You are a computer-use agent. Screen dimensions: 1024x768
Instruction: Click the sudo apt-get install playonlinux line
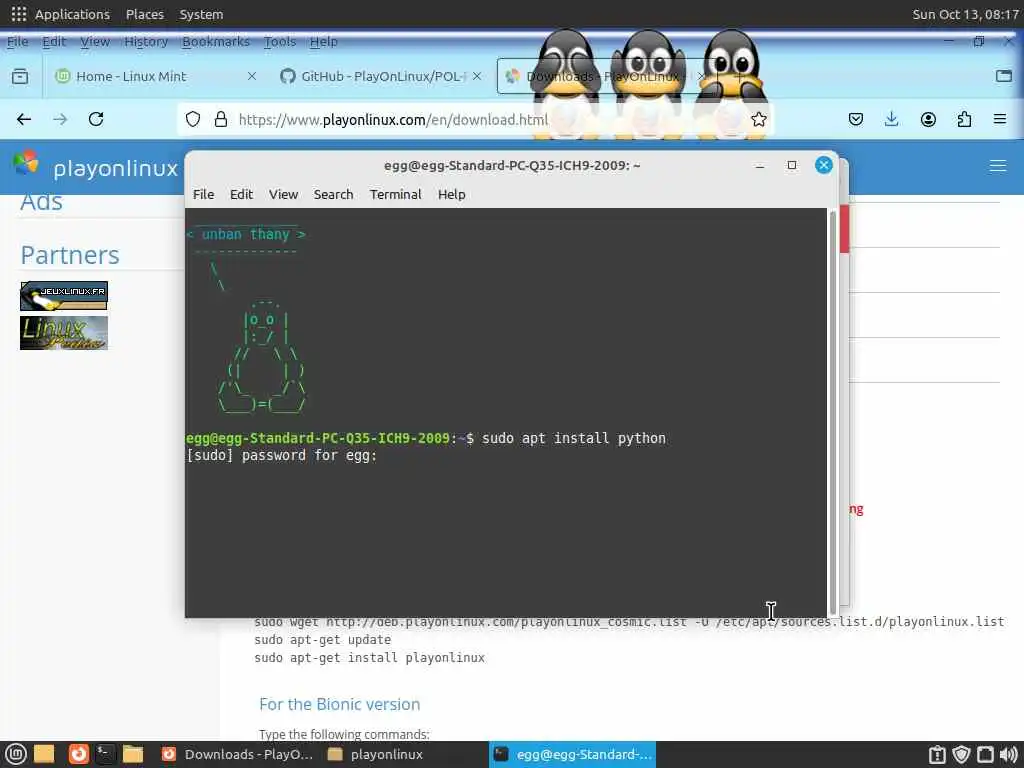(x=370, y=658)
